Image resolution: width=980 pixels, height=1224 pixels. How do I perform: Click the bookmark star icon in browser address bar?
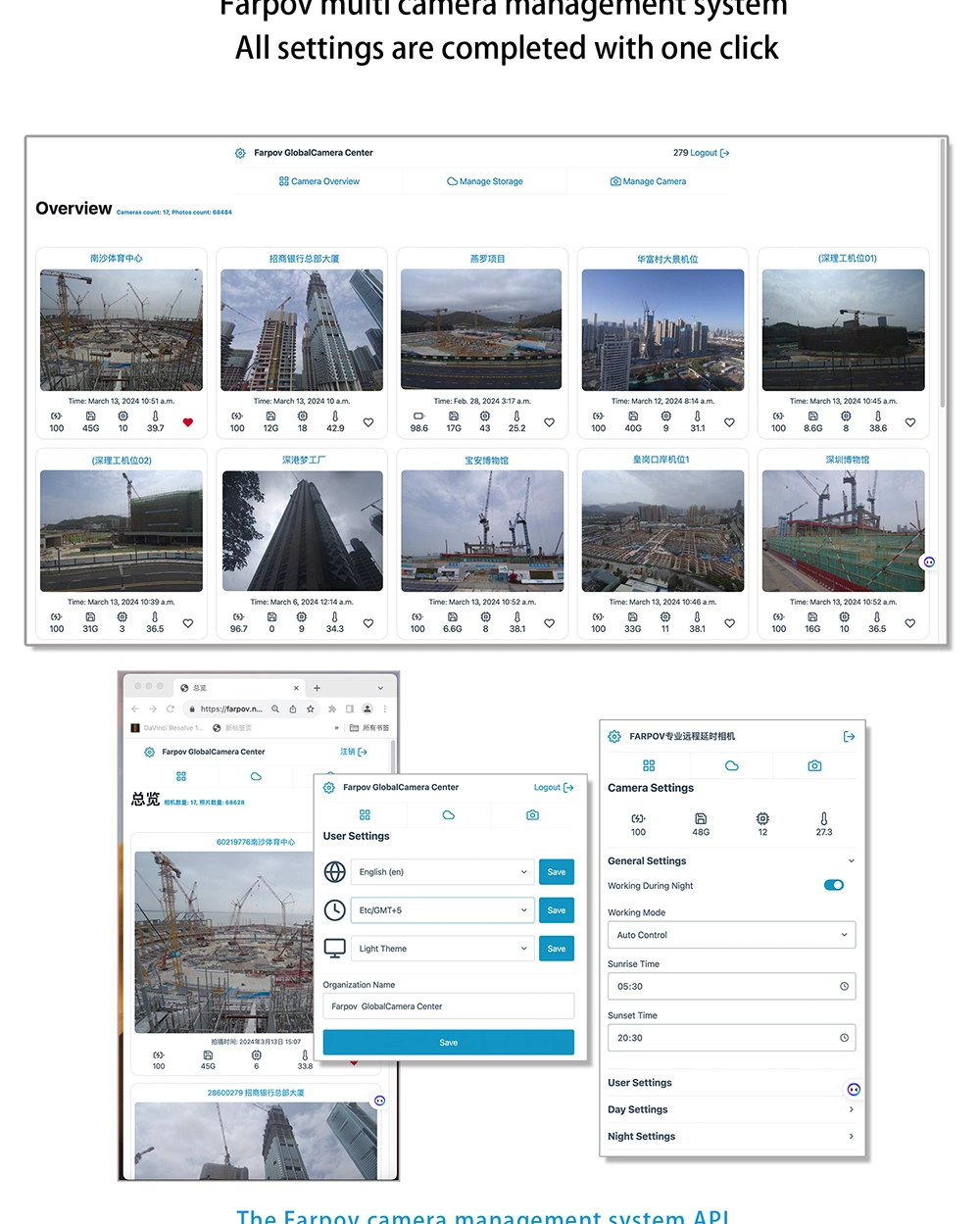311,709
